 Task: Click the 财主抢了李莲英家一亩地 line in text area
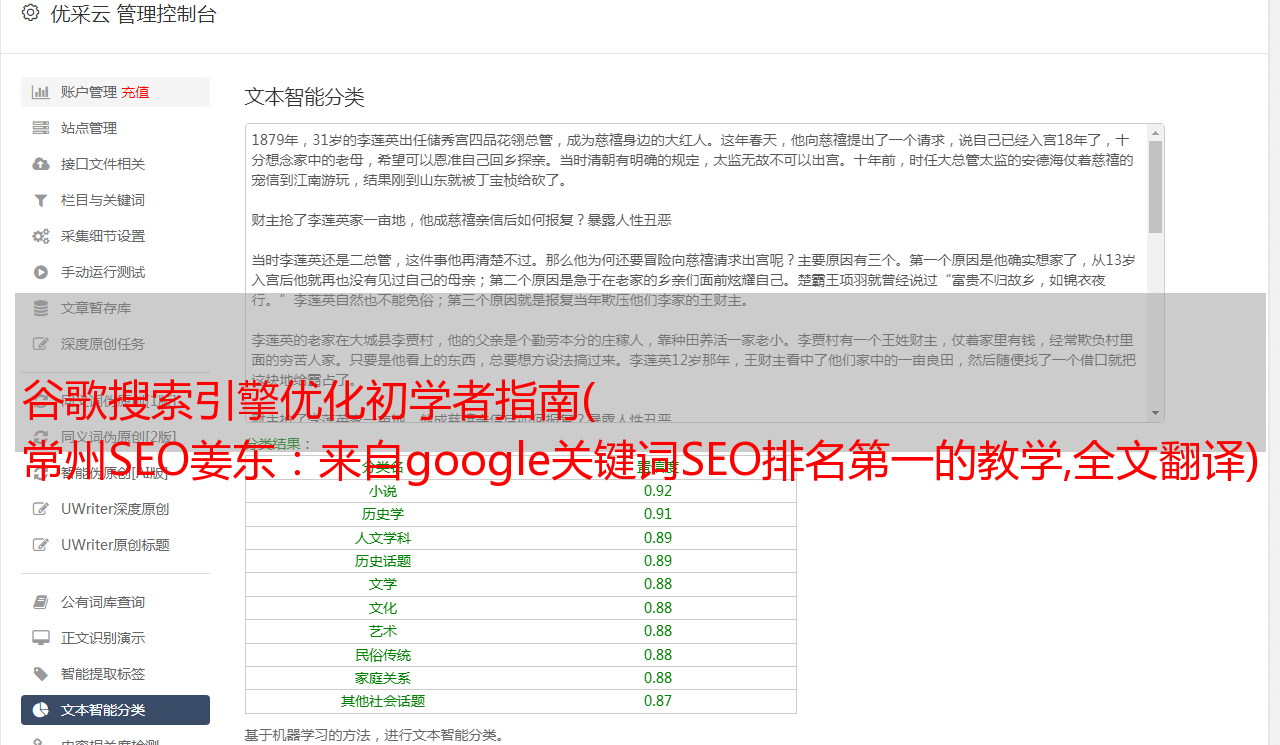461,220
